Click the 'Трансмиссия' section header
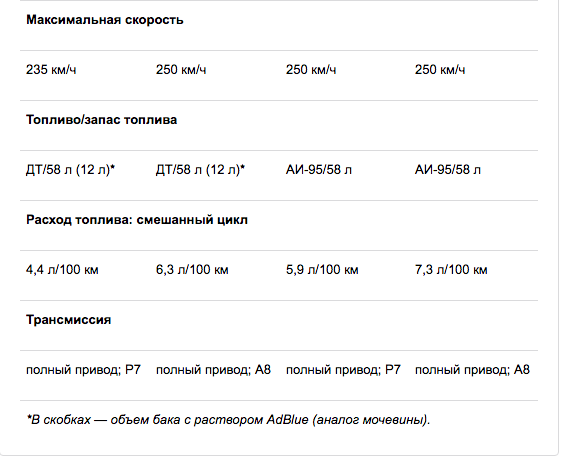This screenshot has height=458, width=561. (68, 320)
